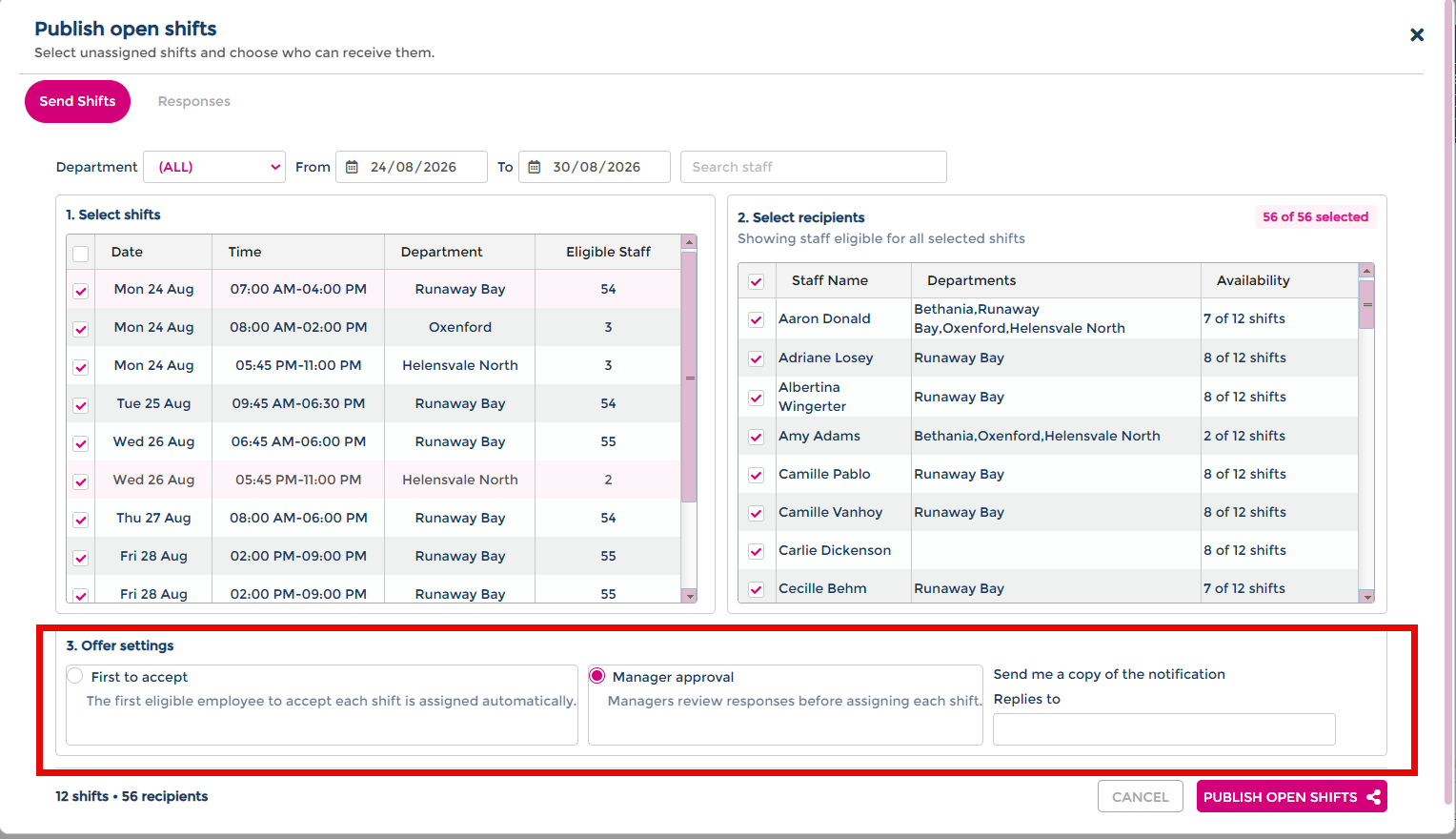The height and width of the screenshot is (839, 1456).
Task: Click shifts table scroll up arrow
Action: pyautogui.click(x=689, y=242)
